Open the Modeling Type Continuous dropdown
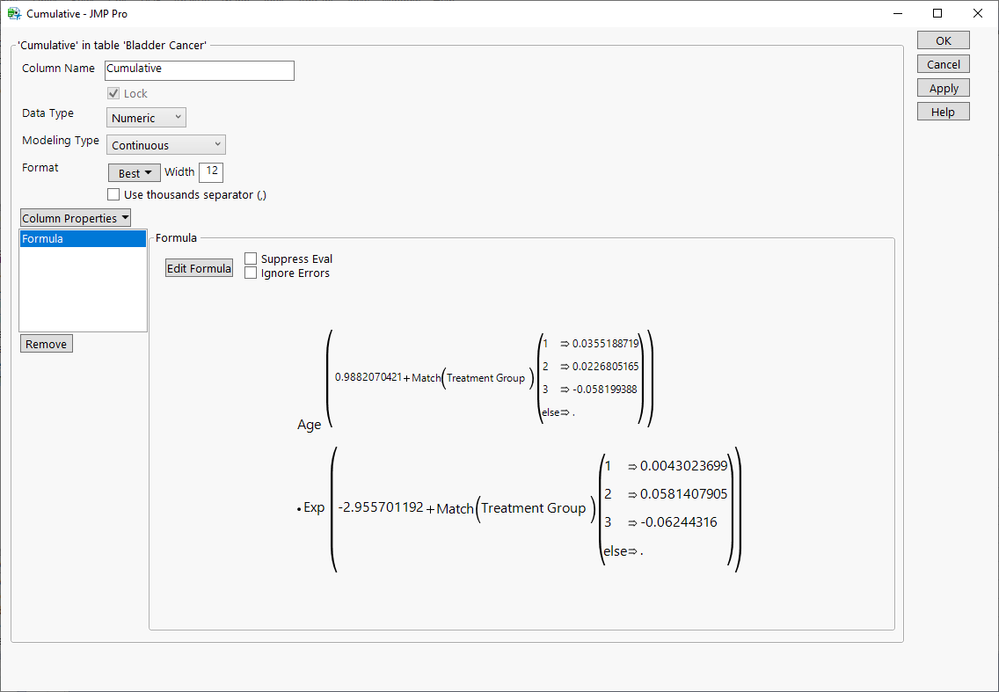Viewport: 999px width, 692px height. pyautogui.click(x=166, y=145)
